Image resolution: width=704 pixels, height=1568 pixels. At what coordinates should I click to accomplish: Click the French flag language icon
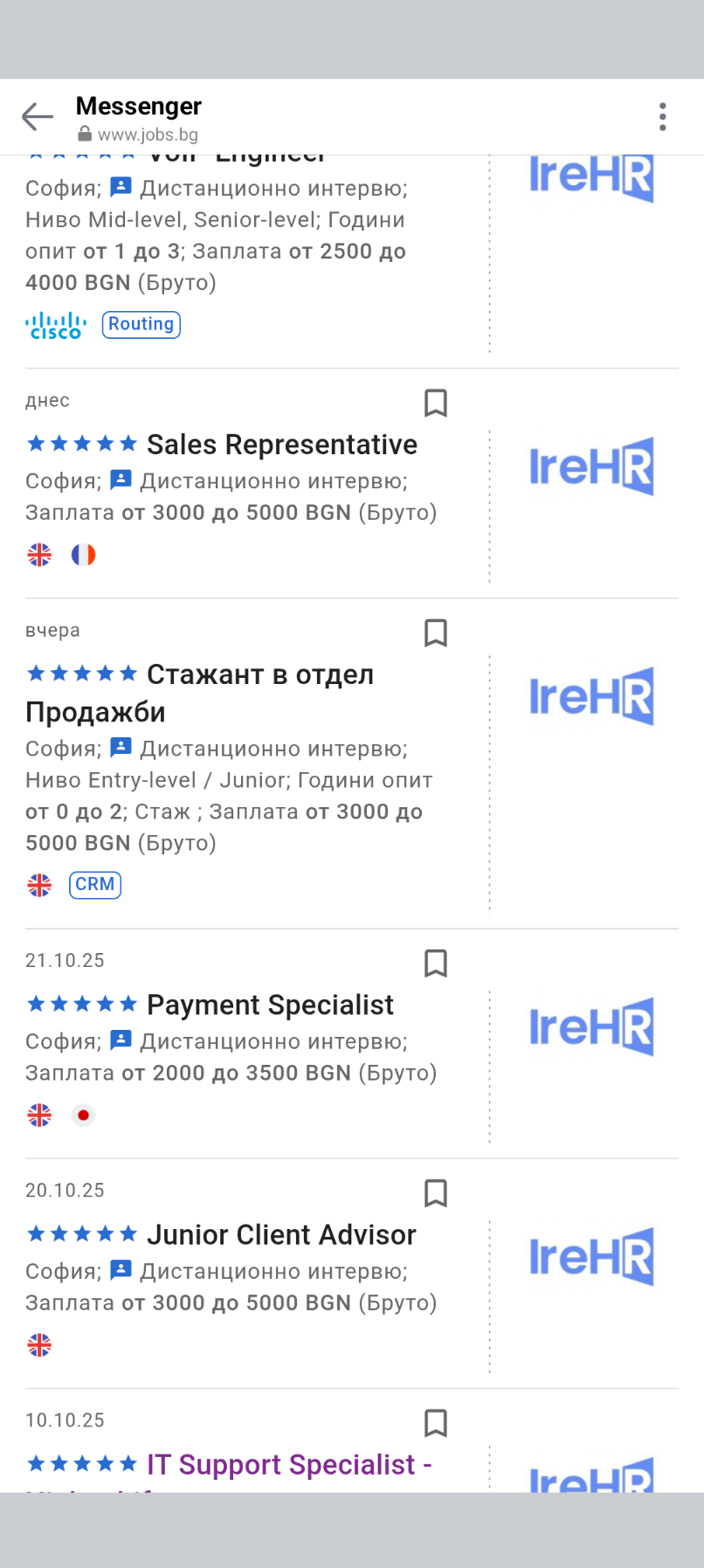click(x=83, y=555)
